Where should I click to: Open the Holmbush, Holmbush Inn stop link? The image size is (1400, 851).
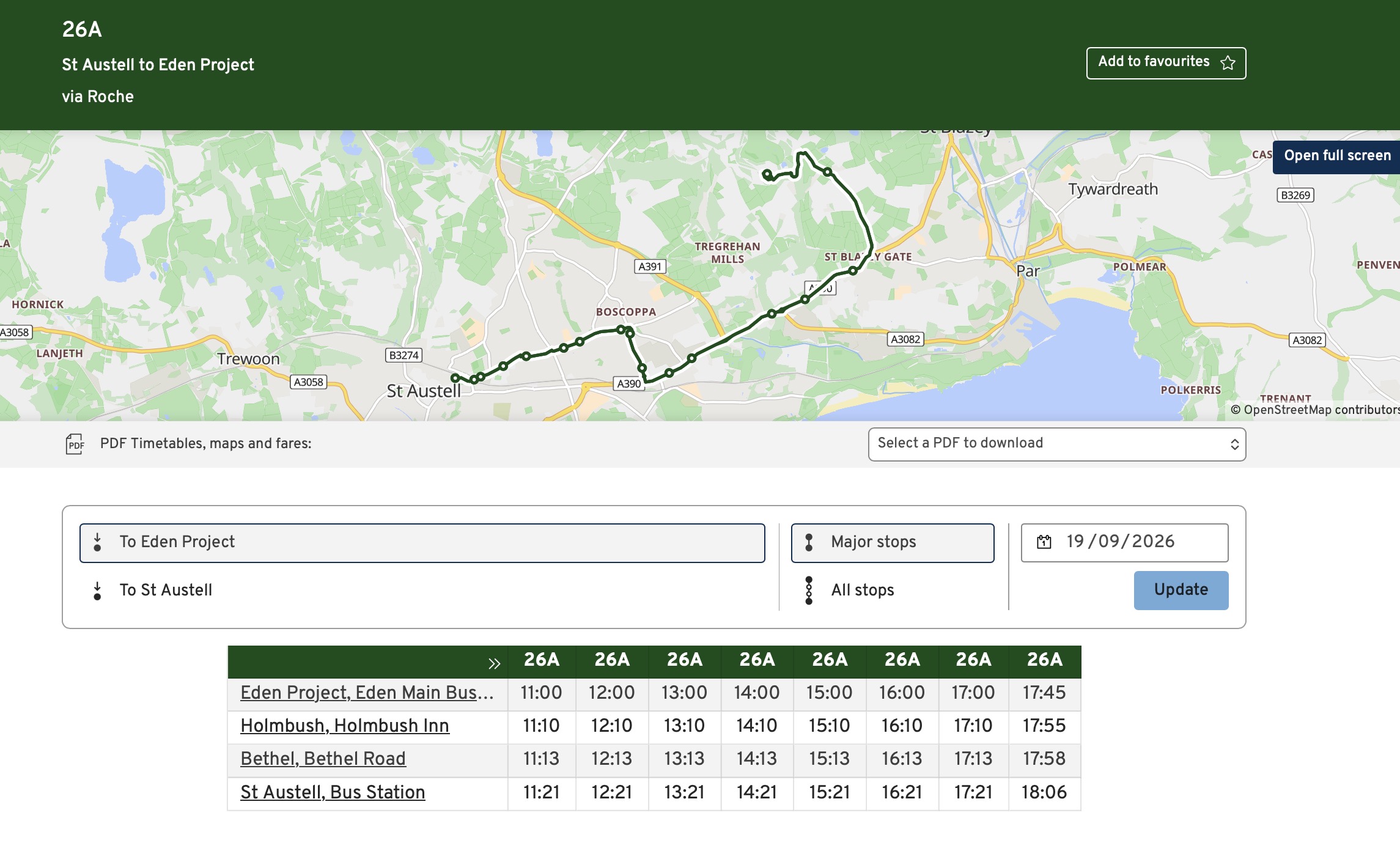(x=345, y=726)
